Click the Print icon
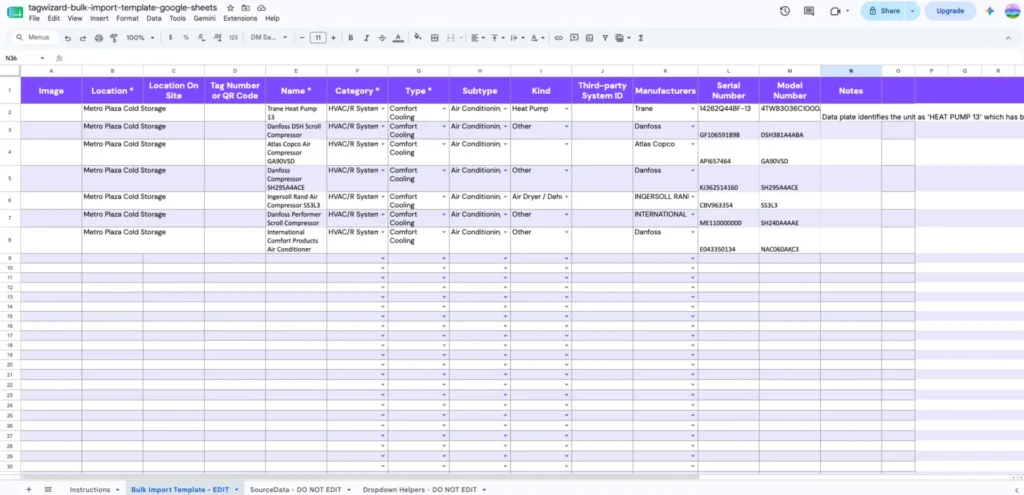1024x495 pixels. point(99,38)
